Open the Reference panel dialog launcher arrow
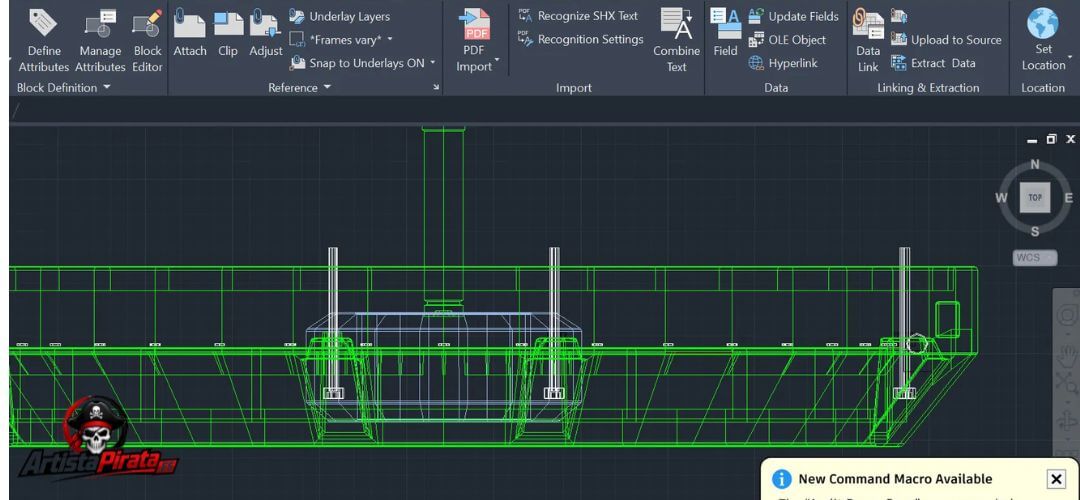This screenshot has width=1080, height=500. point(435,87)
